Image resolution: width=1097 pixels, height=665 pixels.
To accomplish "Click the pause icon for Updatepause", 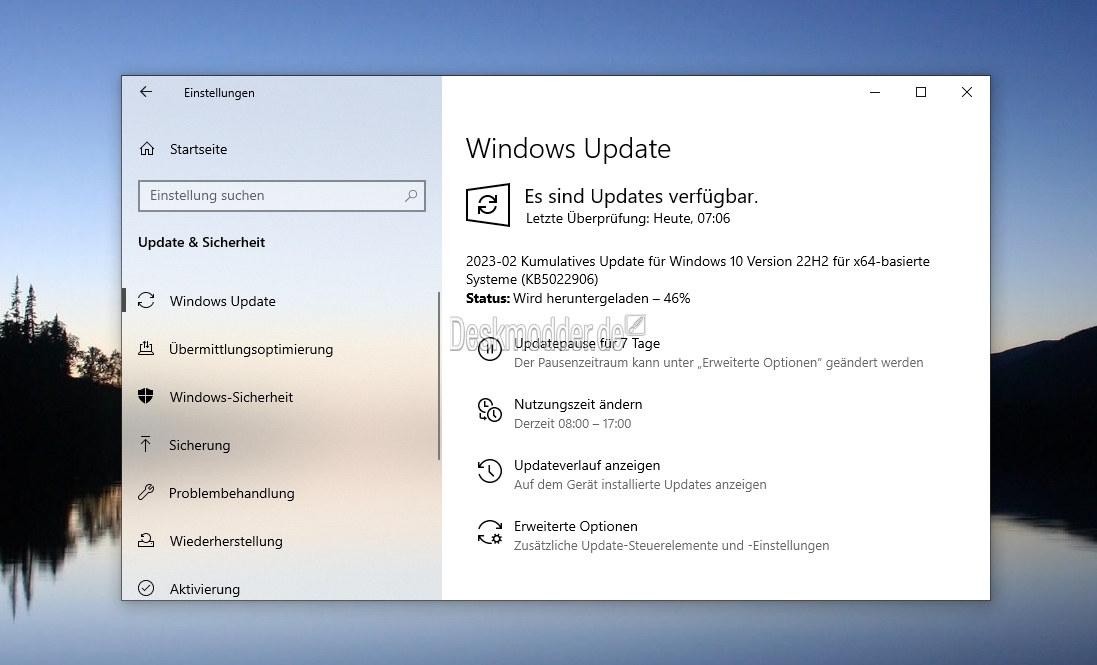I will 490,350.
